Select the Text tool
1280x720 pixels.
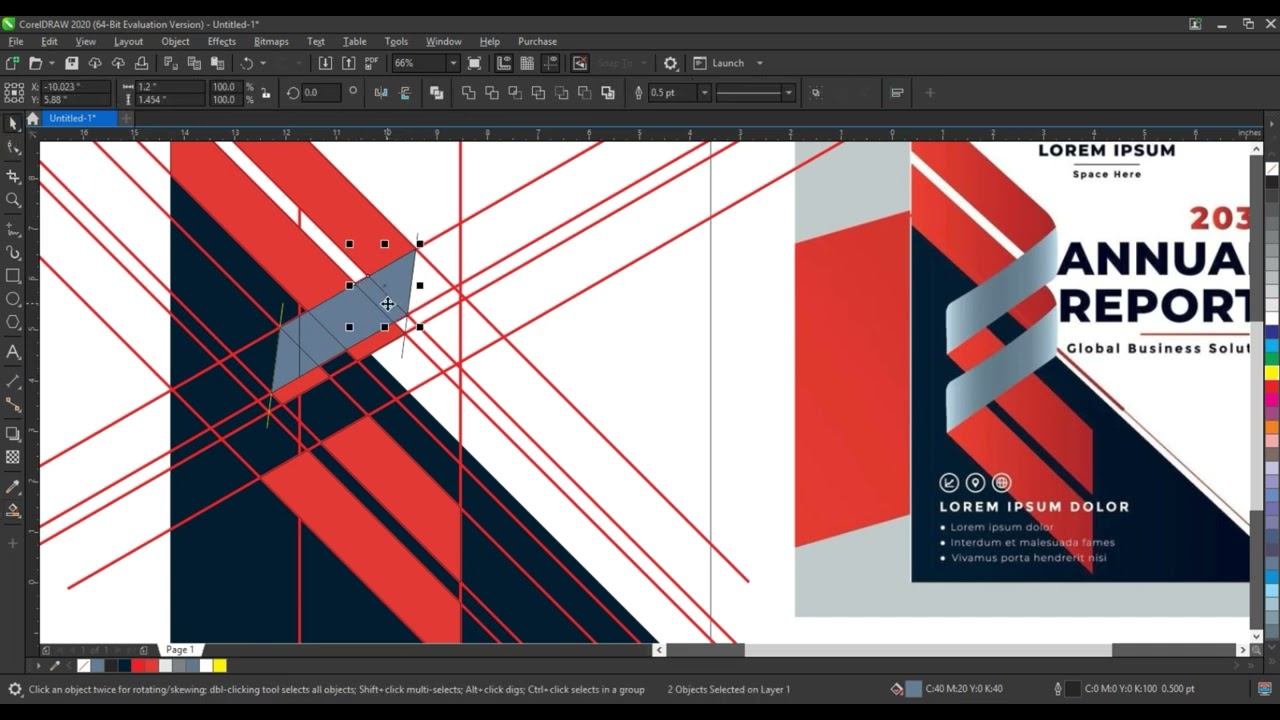tap(13, 352)
